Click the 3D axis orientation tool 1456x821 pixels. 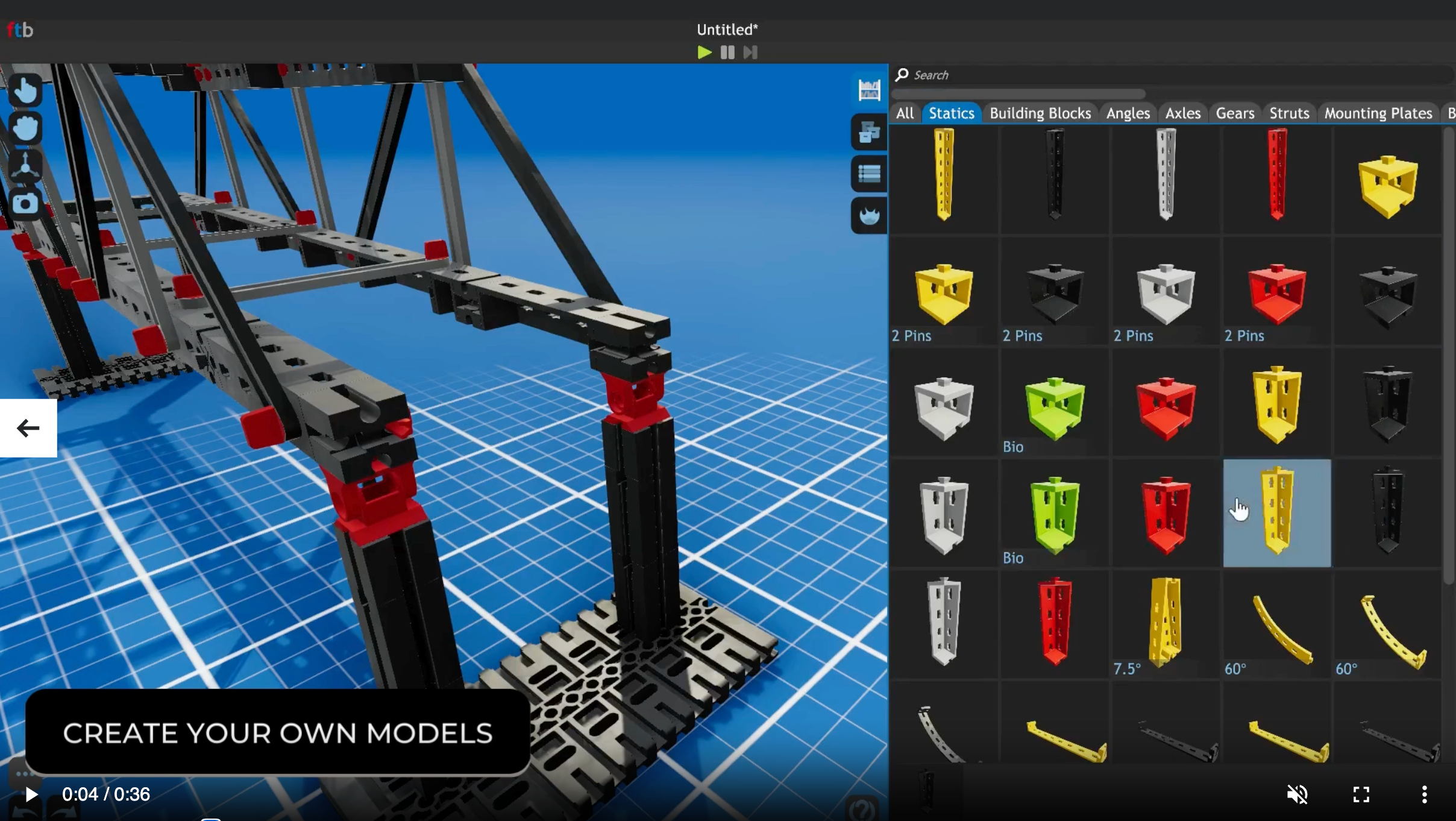(x=25, y=166)
